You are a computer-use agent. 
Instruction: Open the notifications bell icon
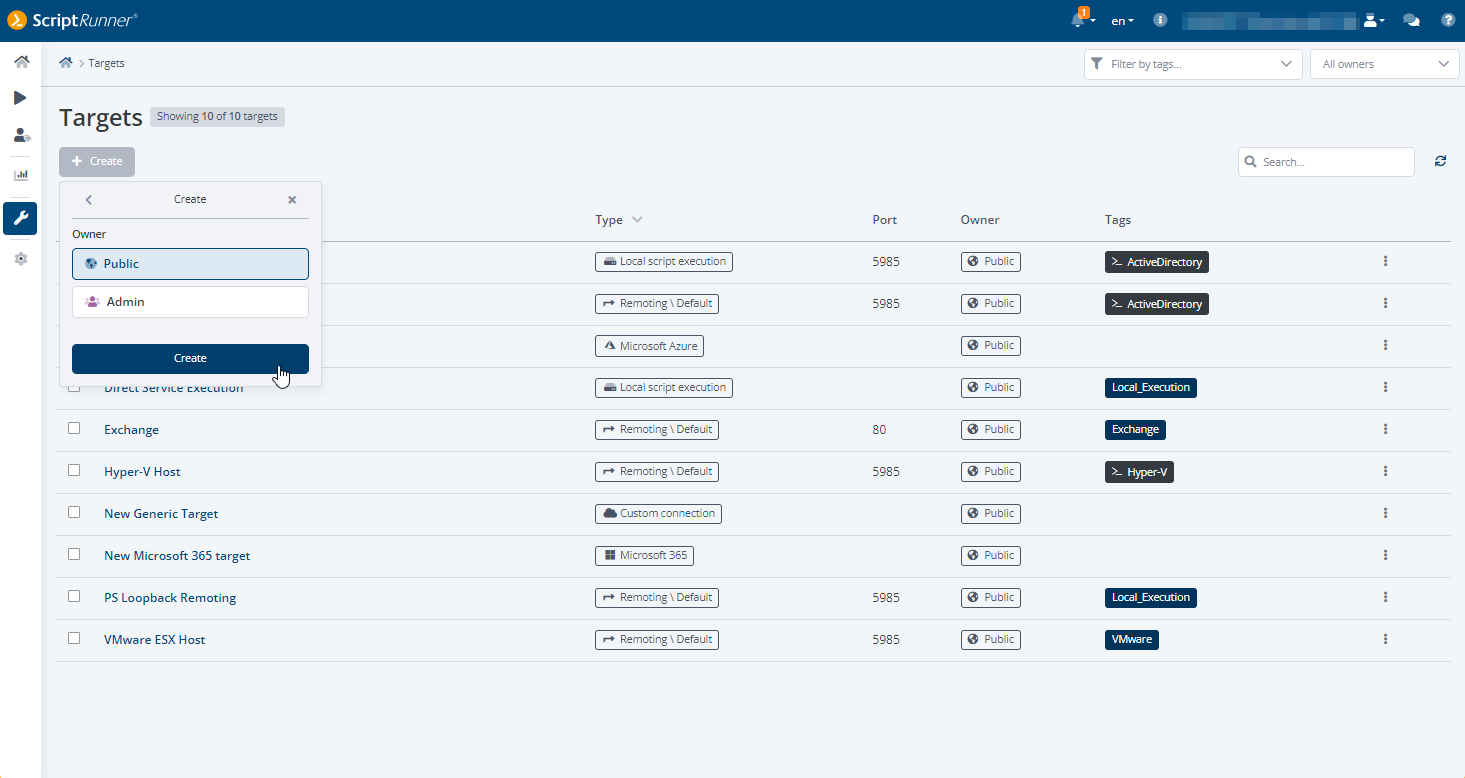coord(1078,20)
